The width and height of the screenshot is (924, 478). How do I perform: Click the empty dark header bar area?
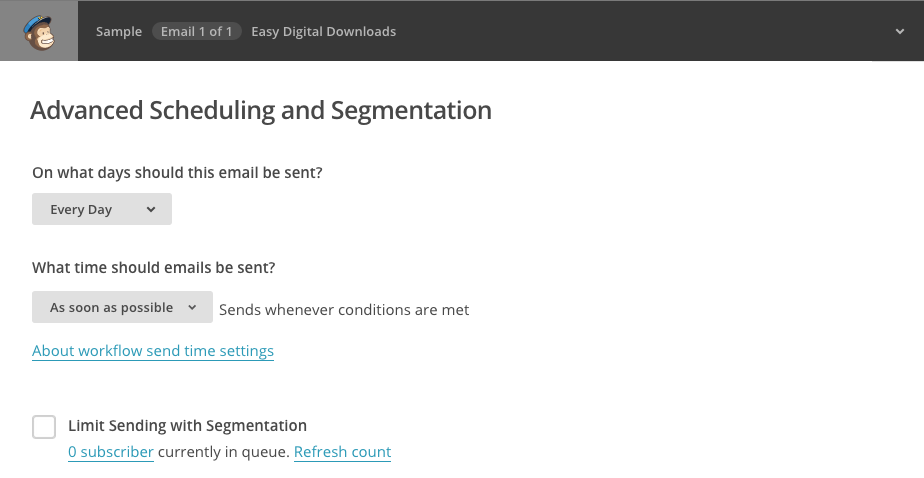click(x=640, y=32)
